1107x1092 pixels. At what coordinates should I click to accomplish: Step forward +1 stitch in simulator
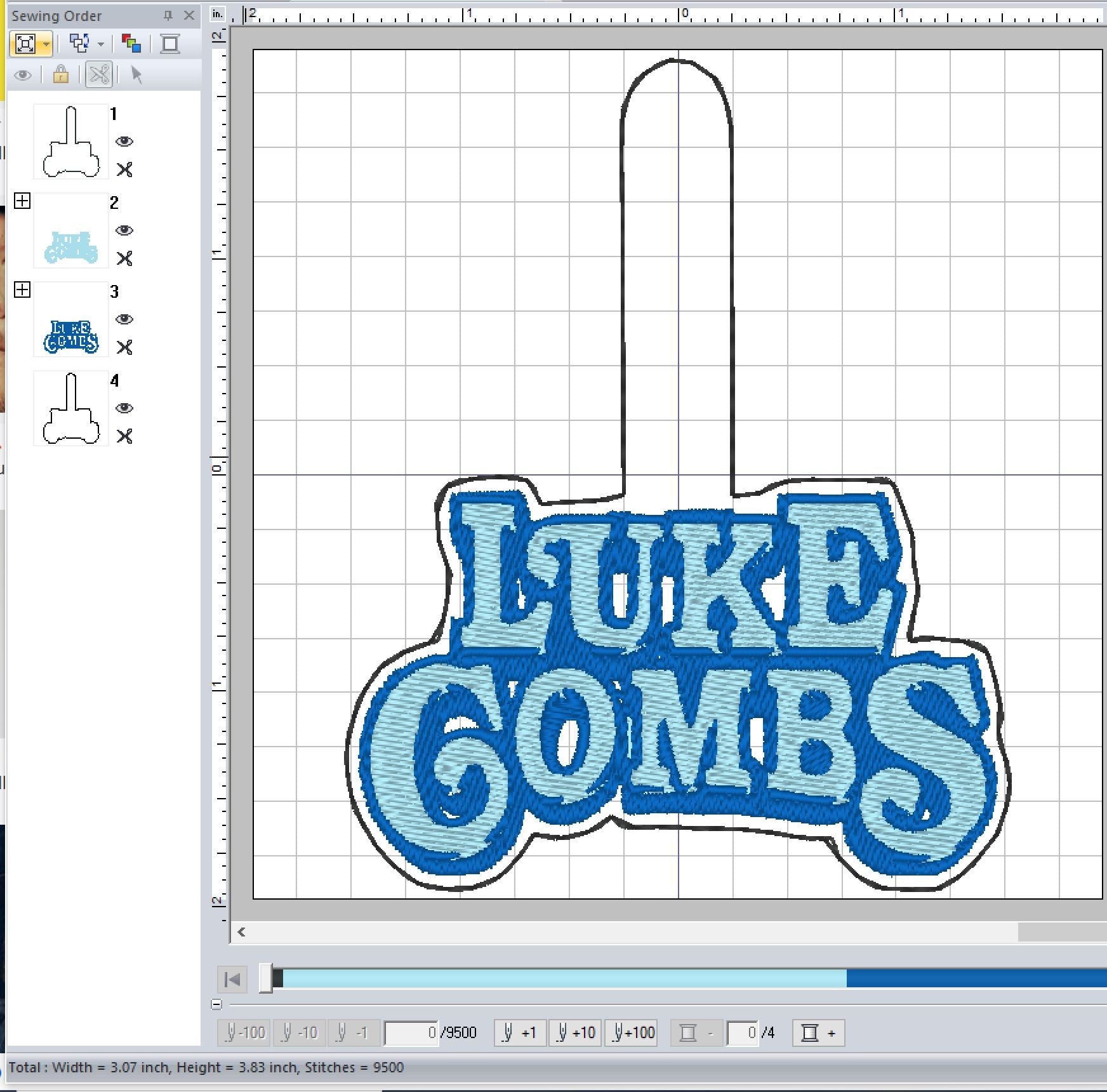pos(519,1033)
